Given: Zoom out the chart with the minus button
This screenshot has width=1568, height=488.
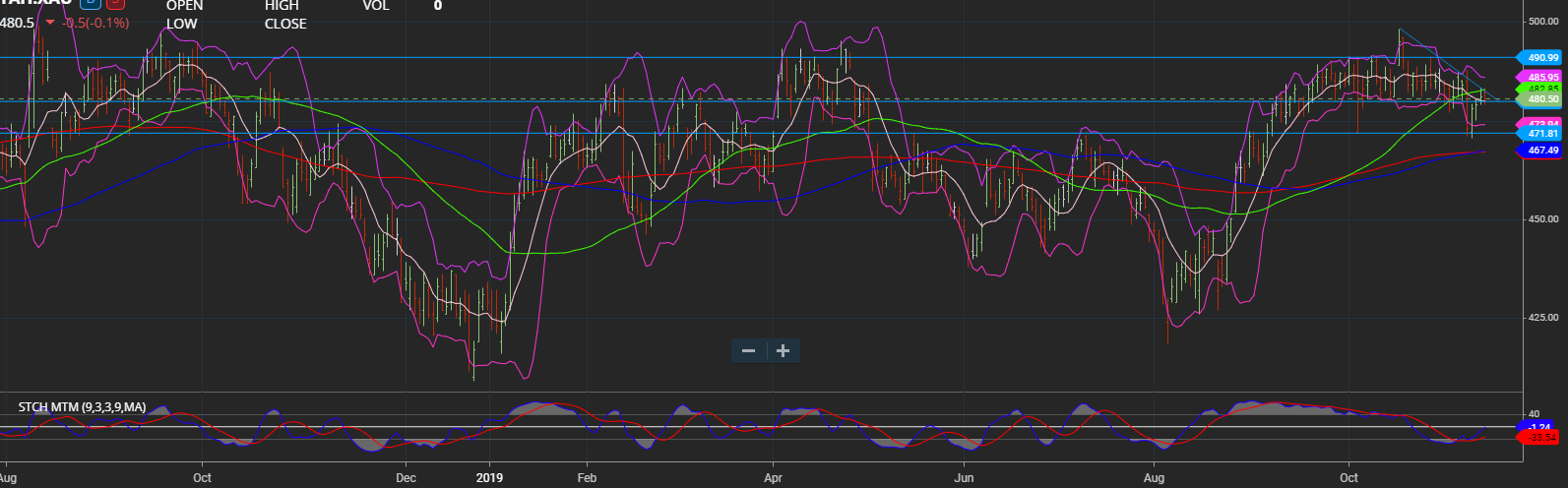Looking at the screenshot, I should [748, 351].
